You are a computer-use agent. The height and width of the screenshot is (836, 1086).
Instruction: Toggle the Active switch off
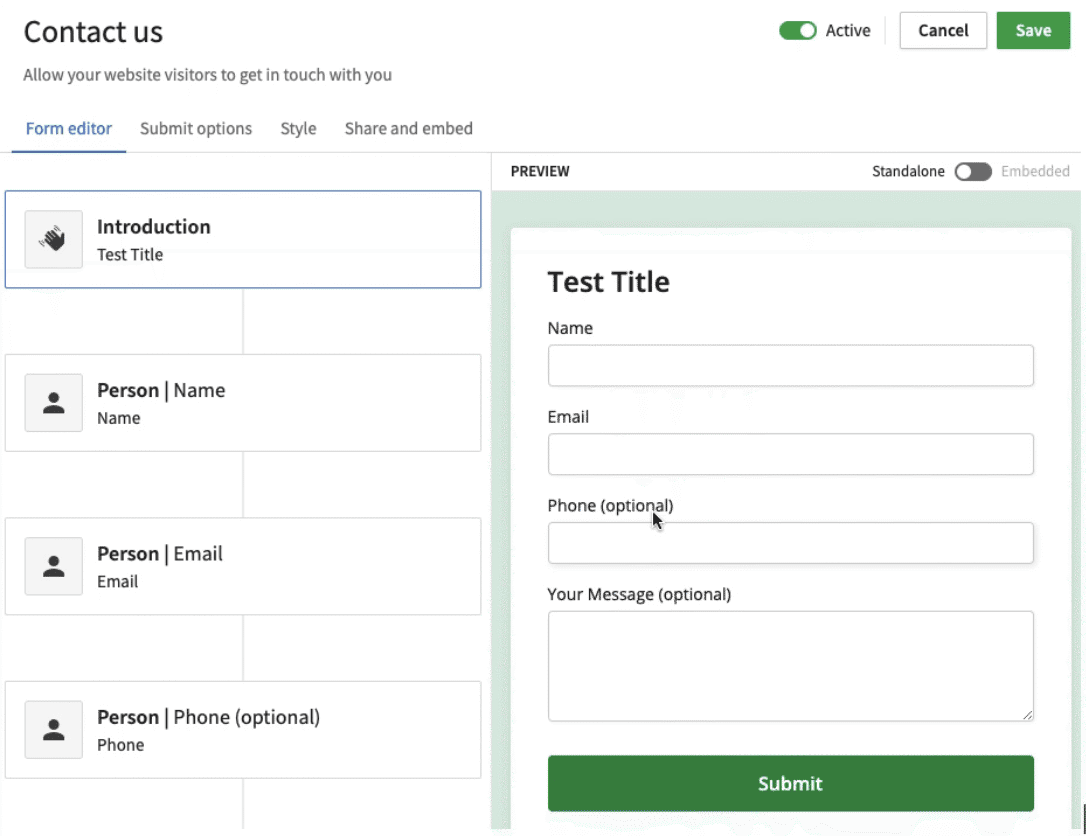(x=797, y=31)
